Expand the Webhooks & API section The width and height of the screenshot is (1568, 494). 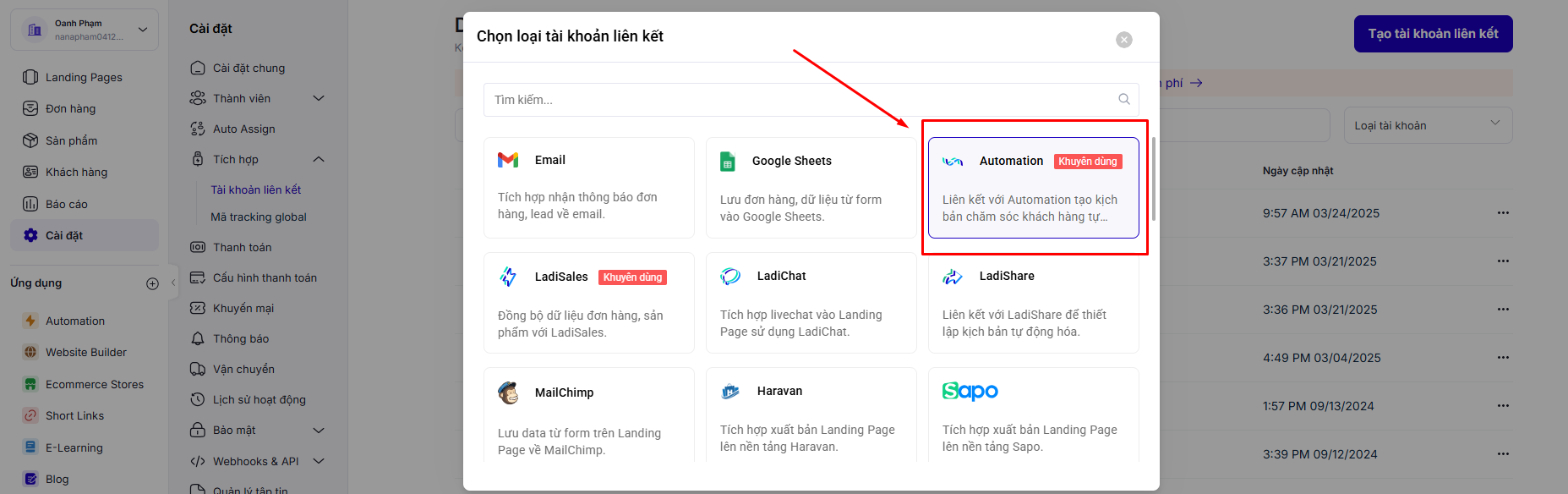pos(318,461)
